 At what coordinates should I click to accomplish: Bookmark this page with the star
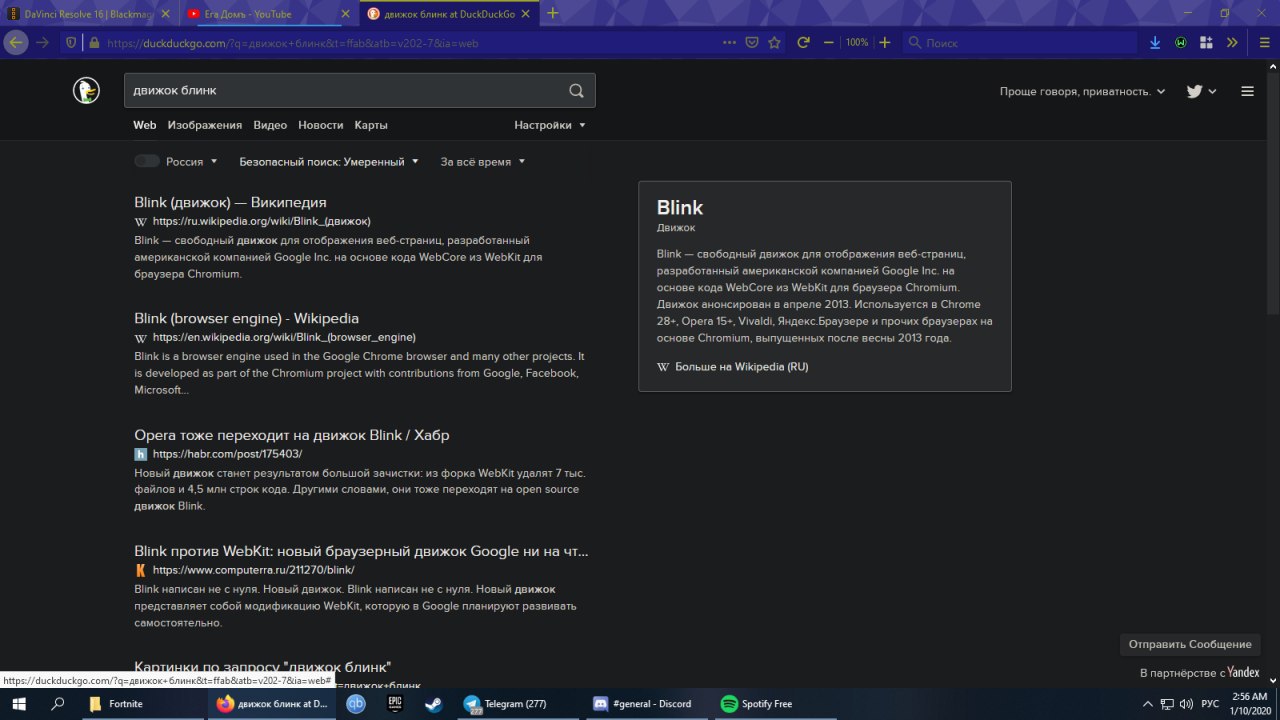pos(774,43)
